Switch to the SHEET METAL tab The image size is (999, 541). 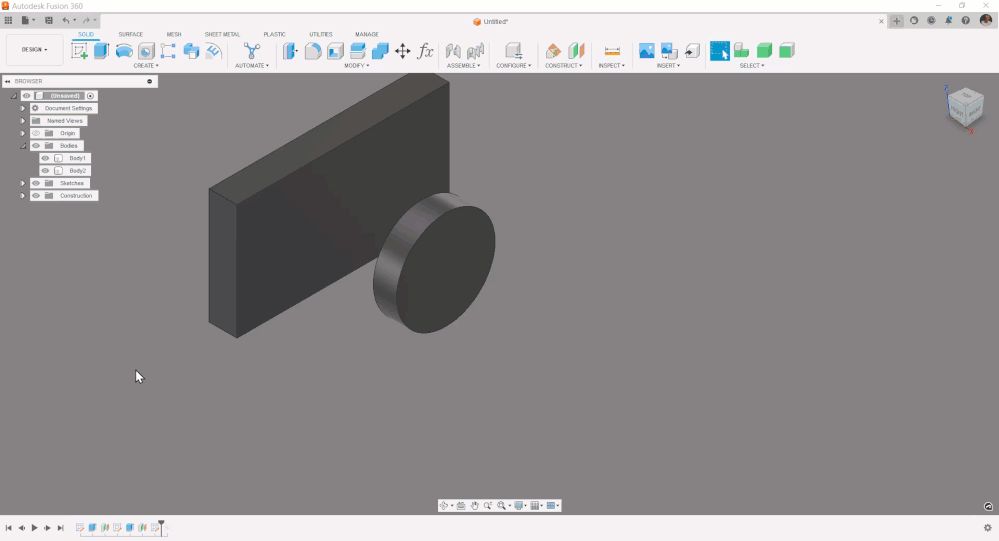[x=222, y=34]
